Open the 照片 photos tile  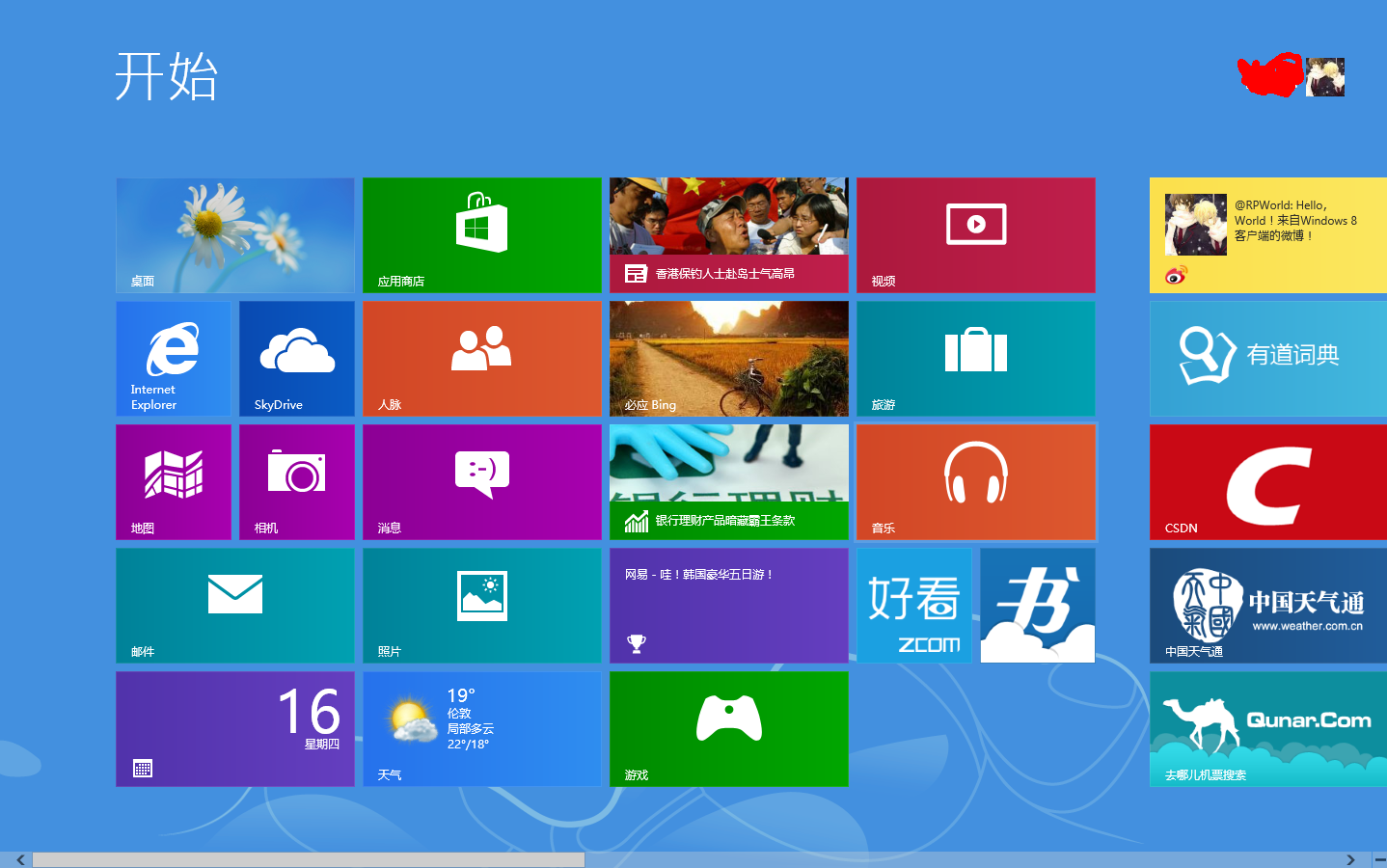pyautogui.click(x=482, y=606)
